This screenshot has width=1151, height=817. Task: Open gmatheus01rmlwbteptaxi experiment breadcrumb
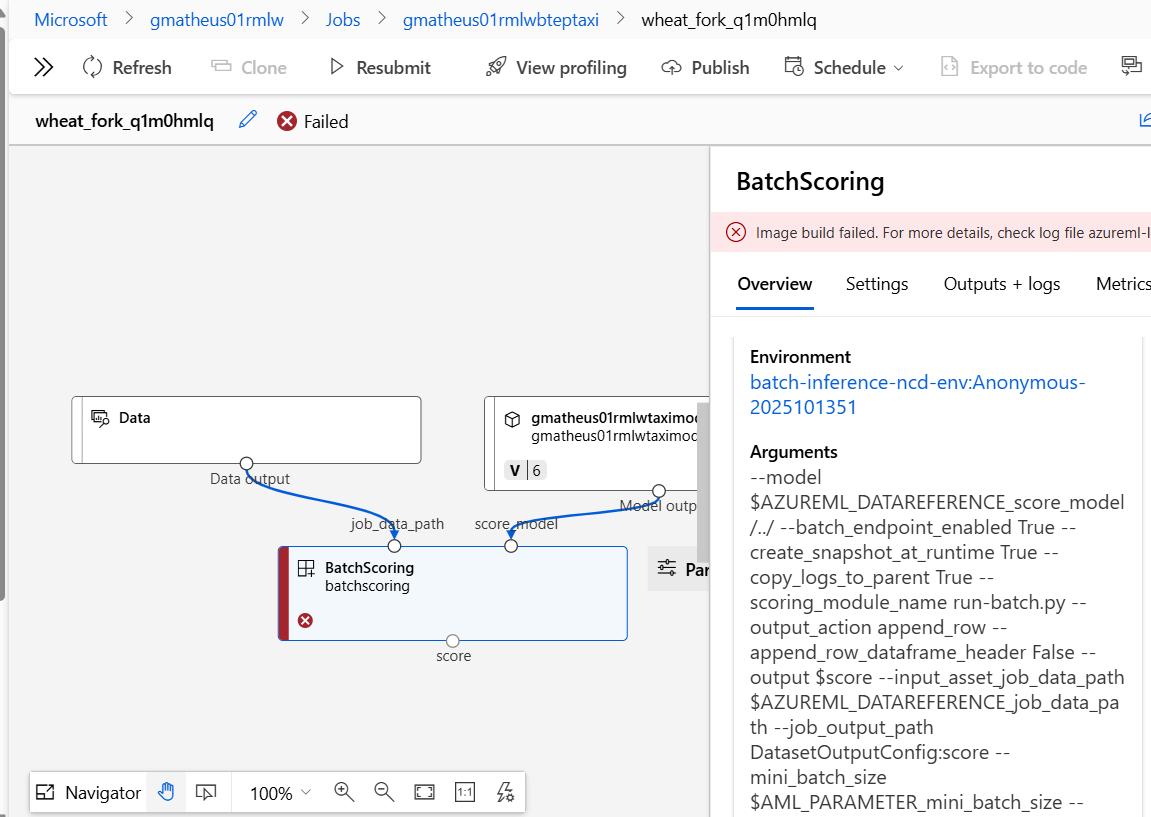(x=501, y=20)
